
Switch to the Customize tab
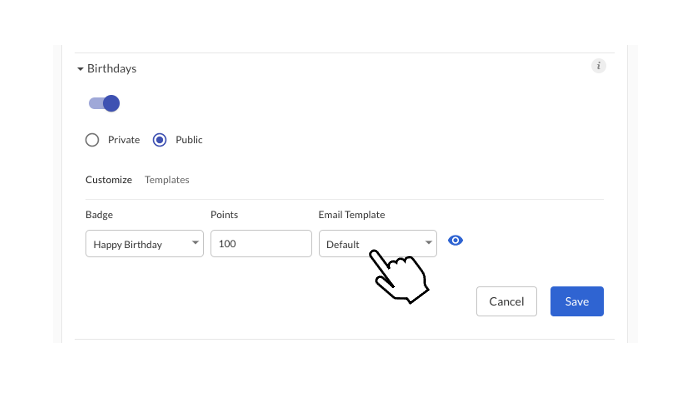(109, 180)
